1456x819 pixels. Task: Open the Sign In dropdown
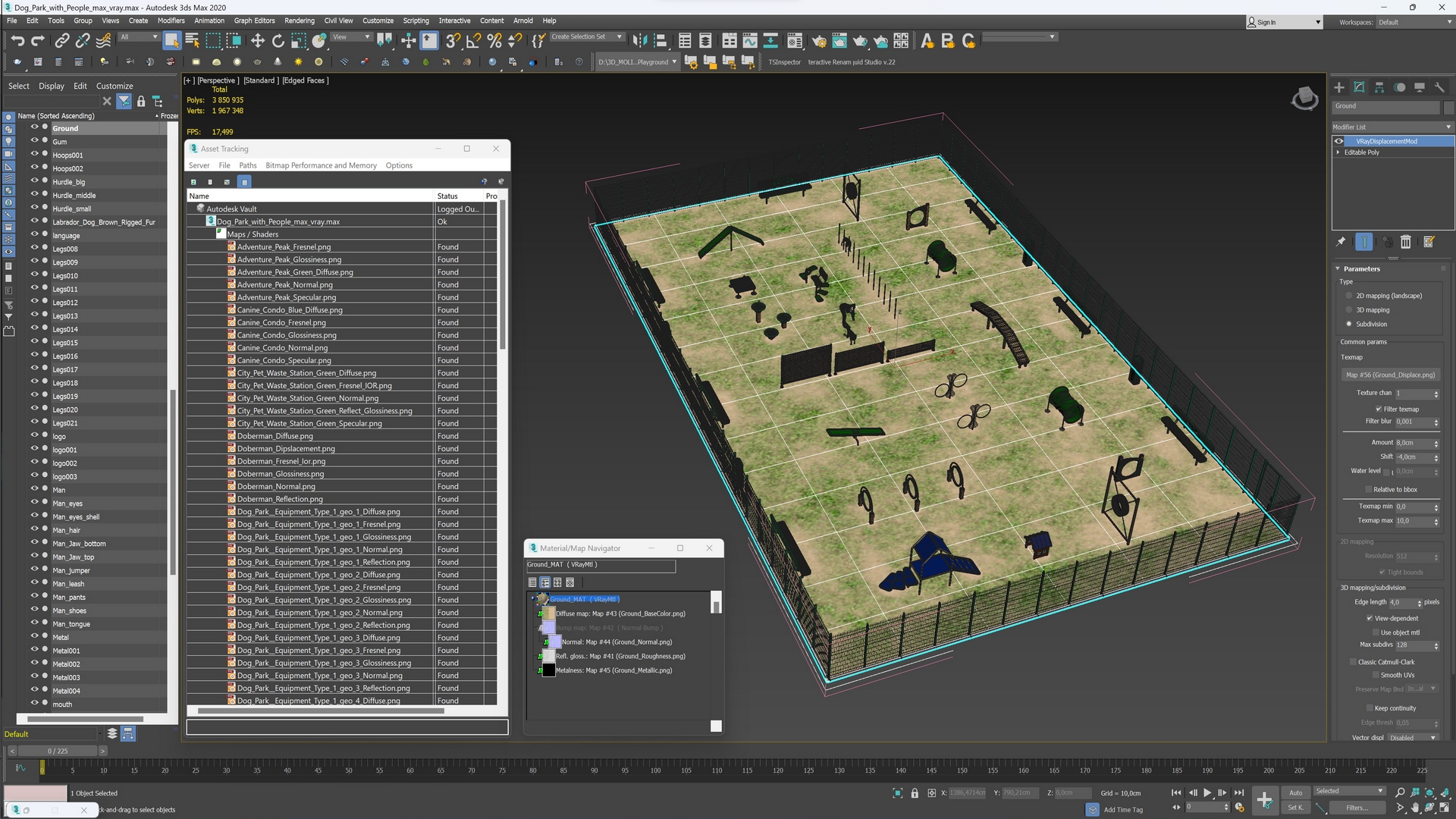pyautogui.click(x=1284, y=22)
